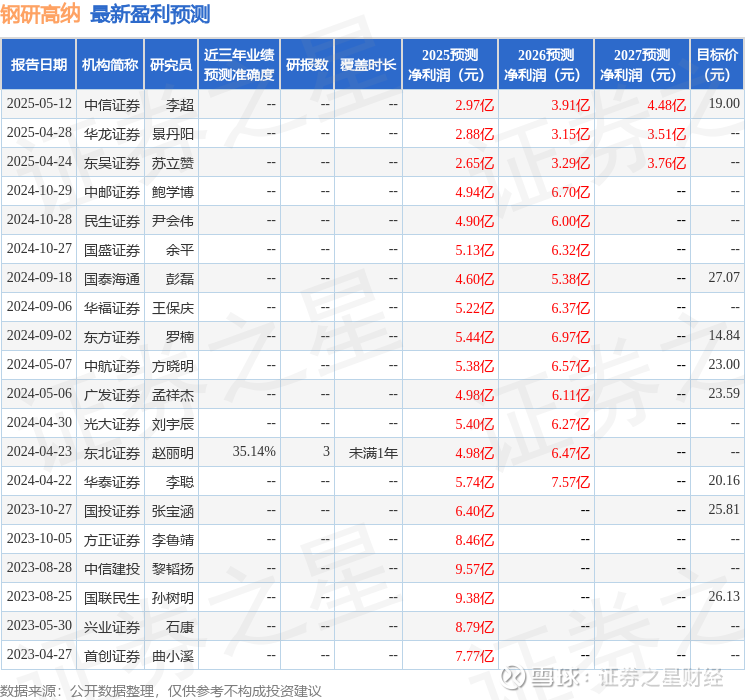Select the 2025预测净利润 column header

point(450,65)
